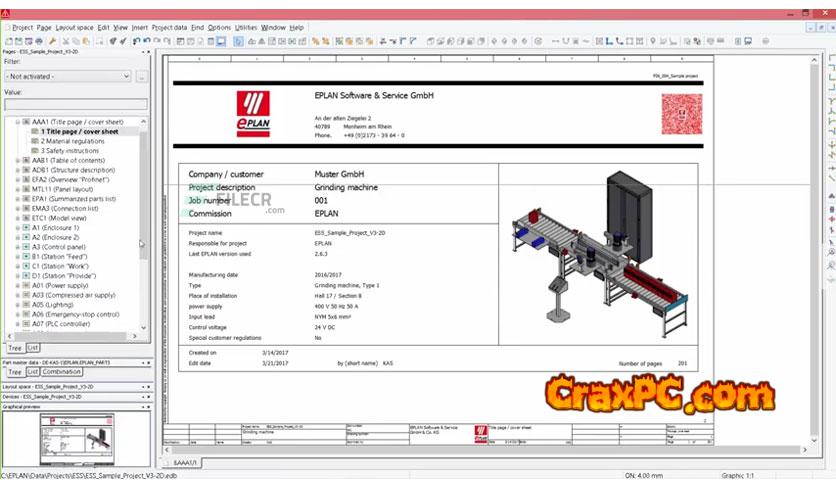Image resolution: width=836 pixels, height=484 pixels.
Task: Click the monitor icon near the toolbar's right end
Action: click(748, 41)
